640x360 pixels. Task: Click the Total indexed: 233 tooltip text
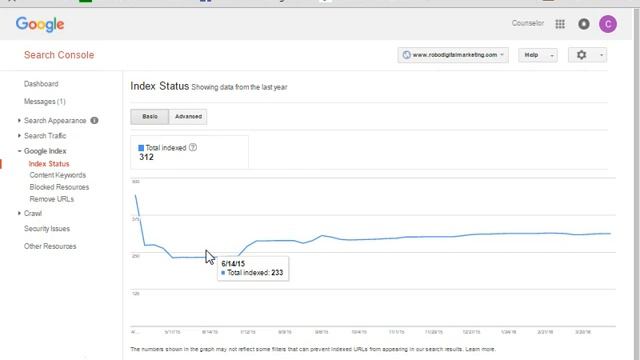(x=255, y=273)
